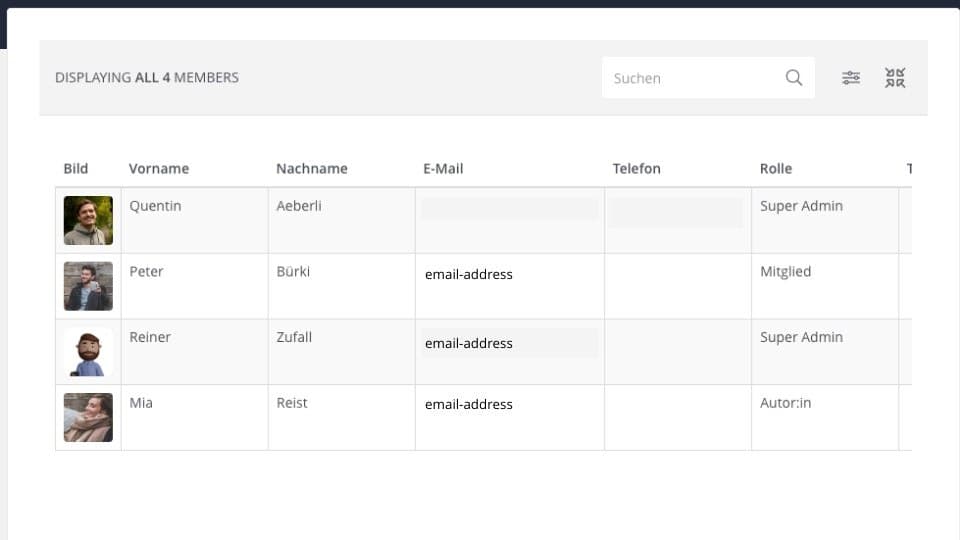Click the collapse view arrows icon
The height and width of the screenshot is (540, 960).
click(x=894, y=78)
